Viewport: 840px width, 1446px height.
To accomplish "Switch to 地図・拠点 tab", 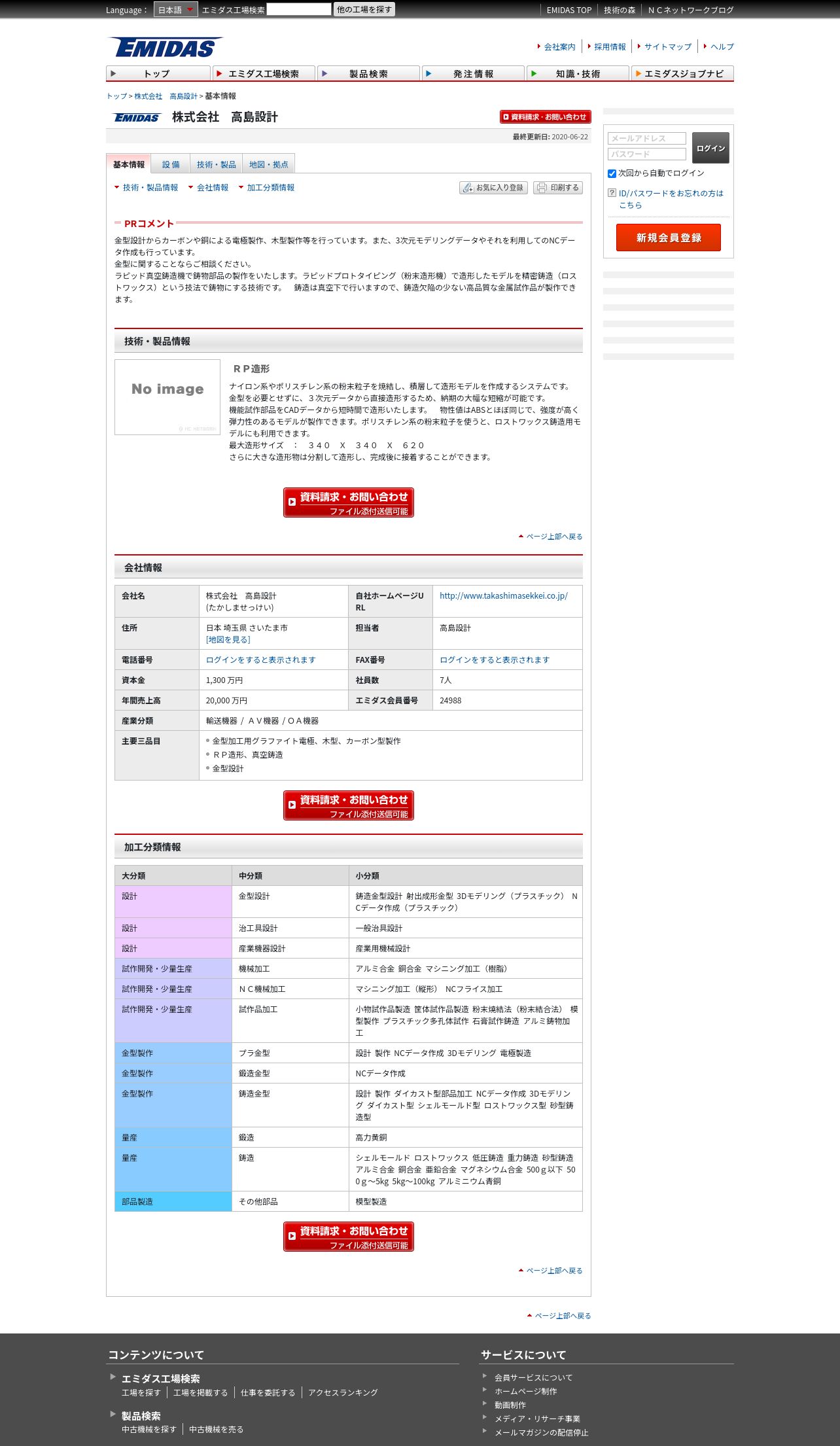I will click(x=269, y=164).
